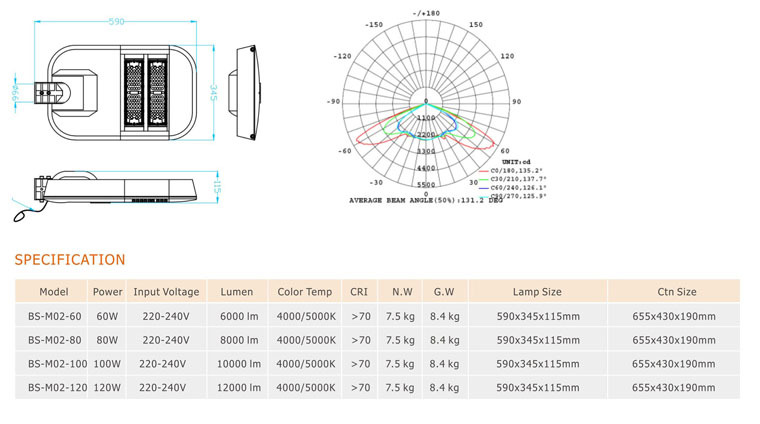Click the -150 angle label on chart
Viewport: 760px width, 424px height.
pyautogui.click(x=374, y=24)
